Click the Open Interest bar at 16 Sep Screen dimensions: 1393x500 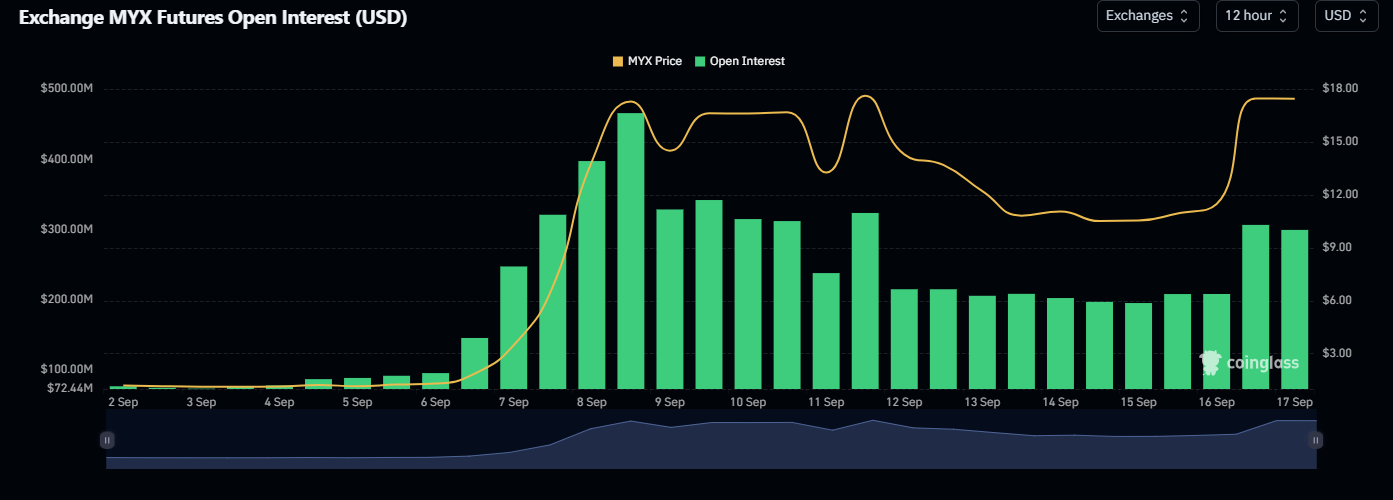point(1216,341)
